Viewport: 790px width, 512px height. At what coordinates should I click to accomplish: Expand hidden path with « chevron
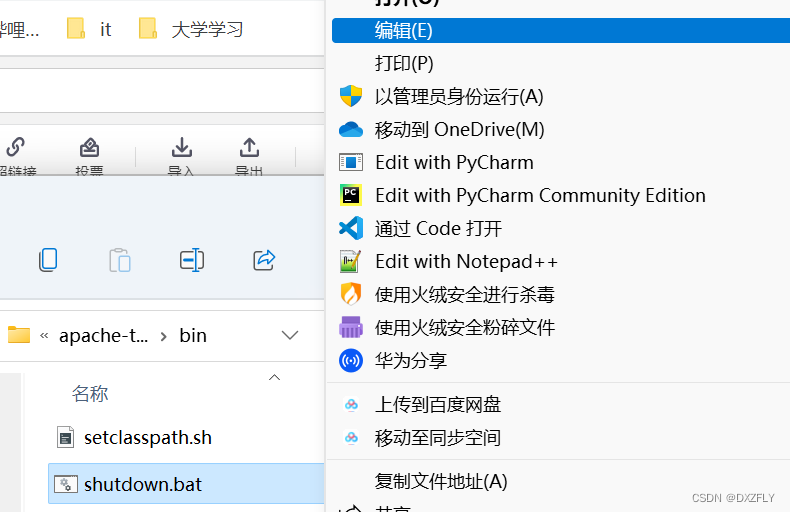[x=44, y=335]
